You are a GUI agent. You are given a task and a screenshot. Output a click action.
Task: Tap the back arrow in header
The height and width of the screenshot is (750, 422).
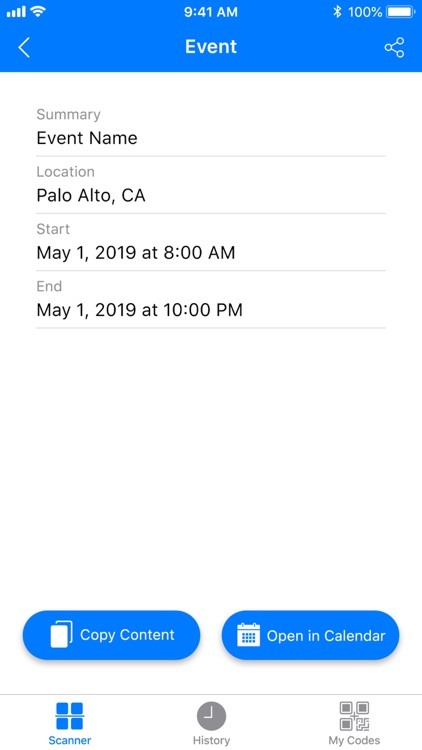[24, 47]
